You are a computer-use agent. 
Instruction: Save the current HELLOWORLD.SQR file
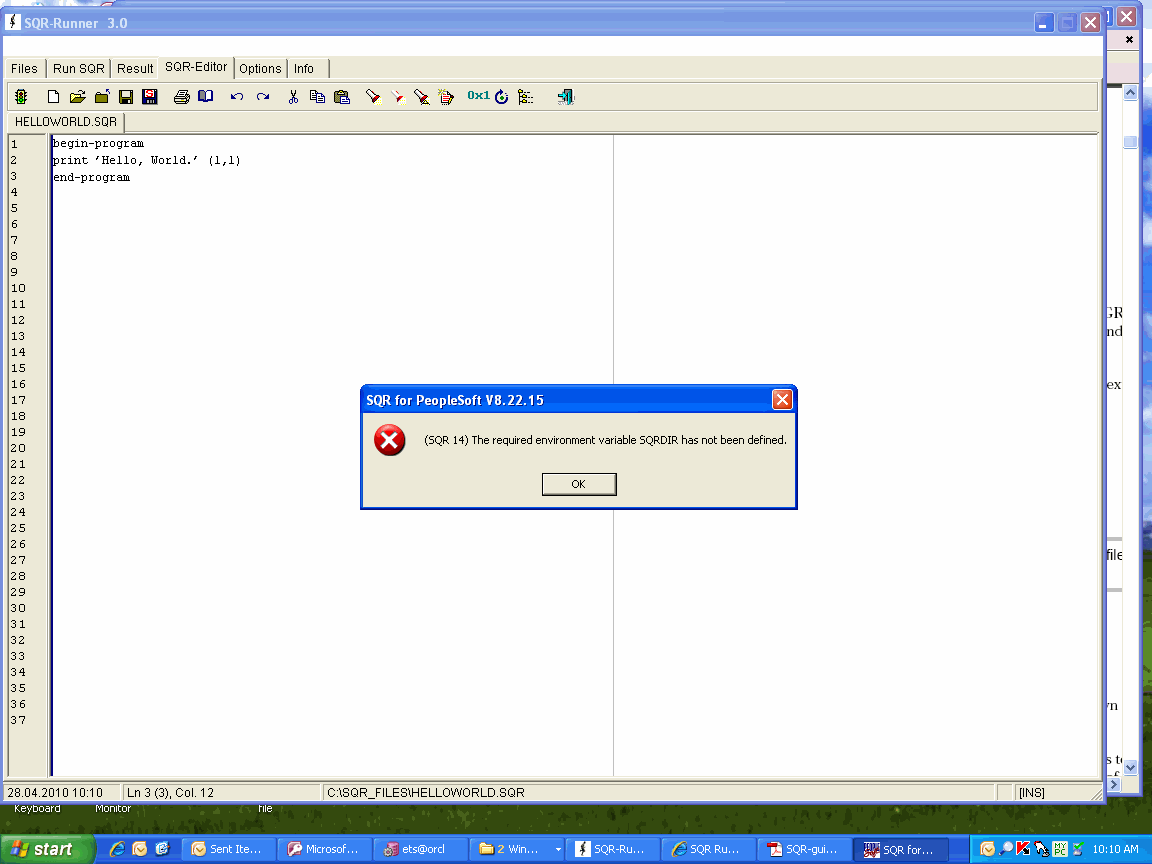coord(125,96)
